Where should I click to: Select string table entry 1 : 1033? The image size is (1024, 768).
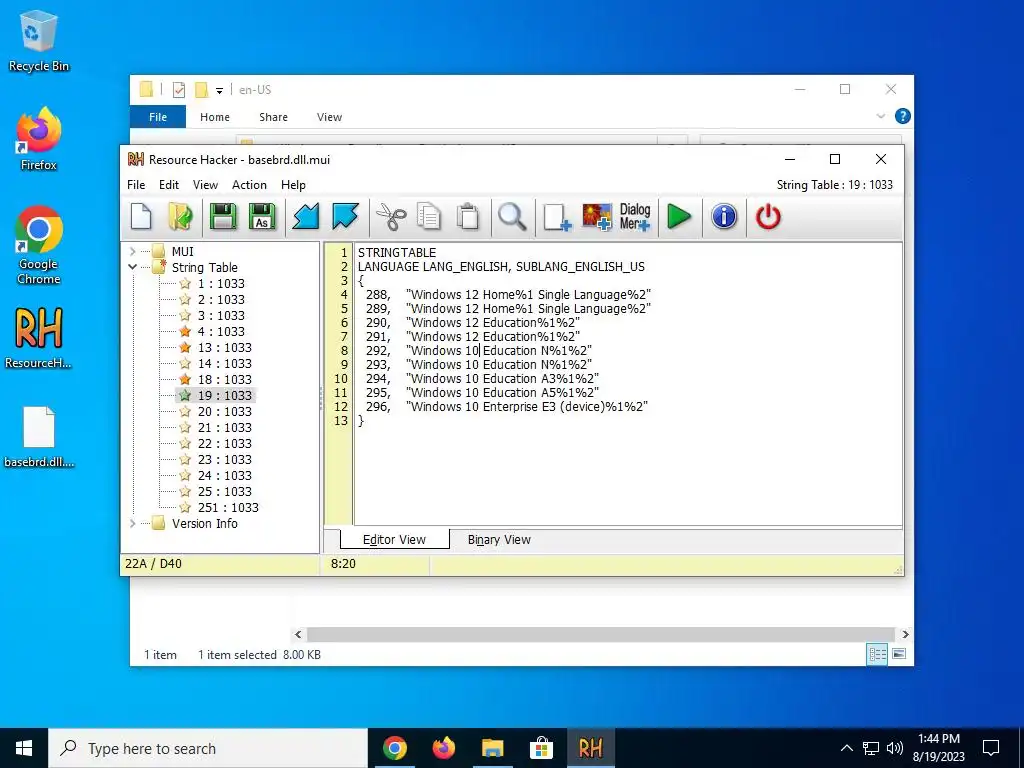point(221,283)
